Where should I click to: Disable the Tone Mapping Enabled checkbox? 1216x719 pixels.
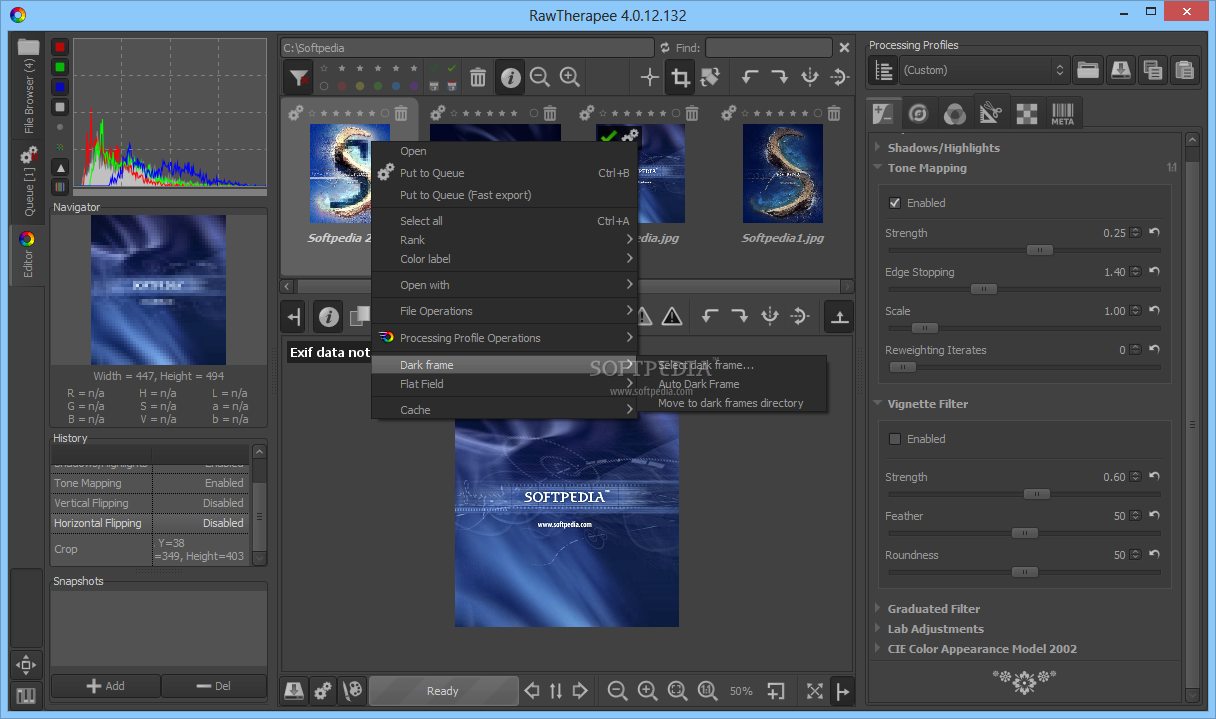click(895, 203)
